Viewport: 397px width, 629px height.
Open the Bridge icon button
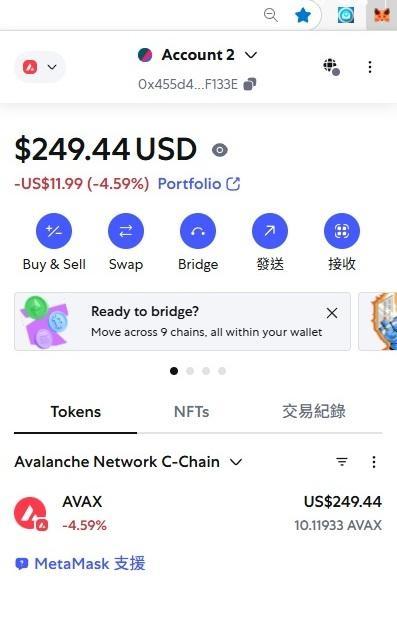[x=198, y=231]
